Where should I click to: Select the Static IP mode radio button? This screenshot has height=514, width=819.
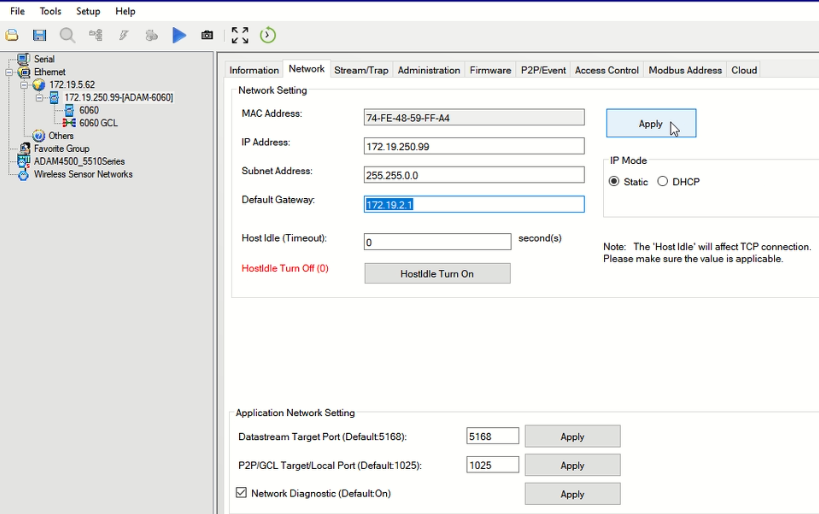pyautogui.click(x=614, y=182)
